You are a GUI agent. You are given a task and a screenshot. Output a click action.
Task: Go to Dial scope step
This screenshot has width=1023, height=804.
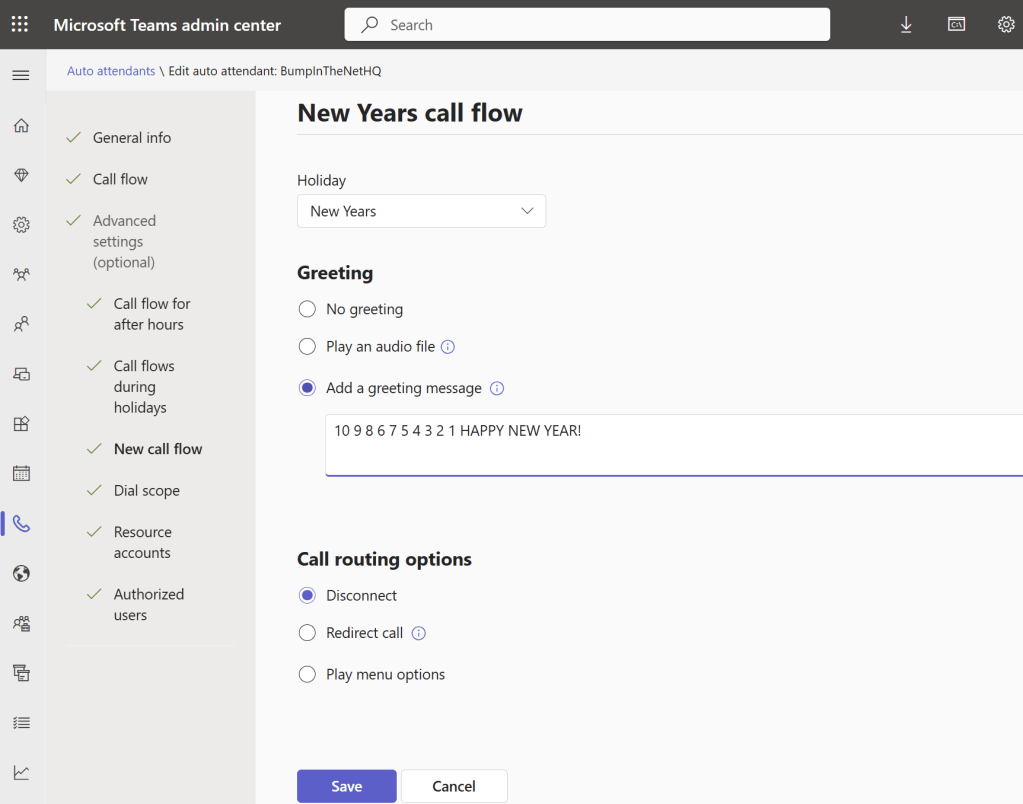pos(146,491)
